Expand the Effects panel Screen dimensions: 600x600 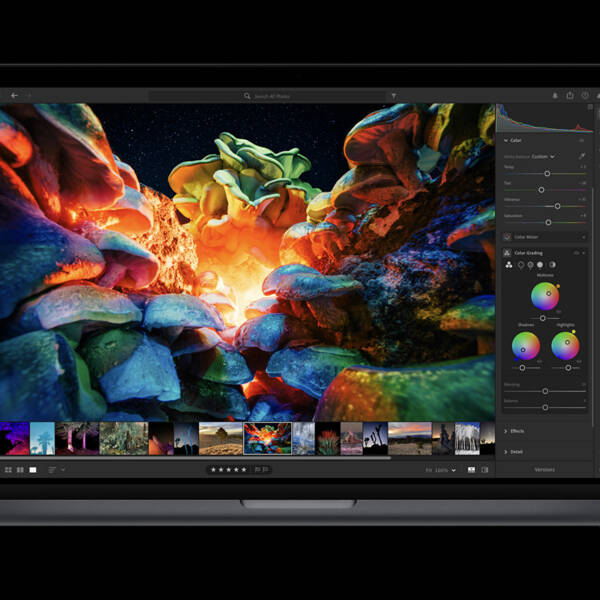[516, 431]
